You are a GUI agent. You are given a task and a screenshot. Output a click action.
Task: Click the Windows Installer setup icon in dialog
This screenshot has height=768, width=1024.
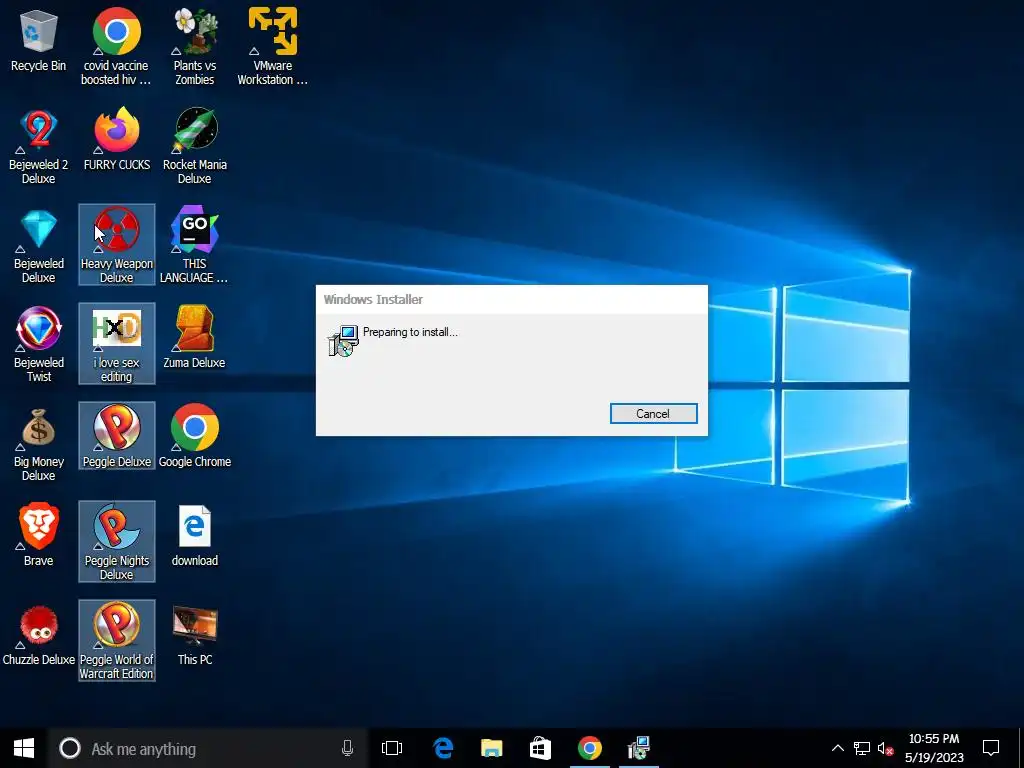coord(343,341)
